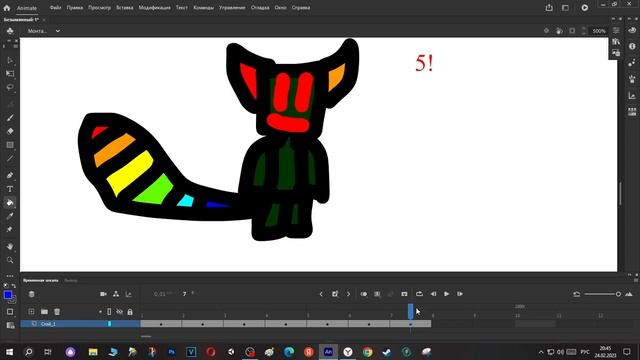Open the Правка menu
The image size is (640, 360).
[x=75, y=7]
